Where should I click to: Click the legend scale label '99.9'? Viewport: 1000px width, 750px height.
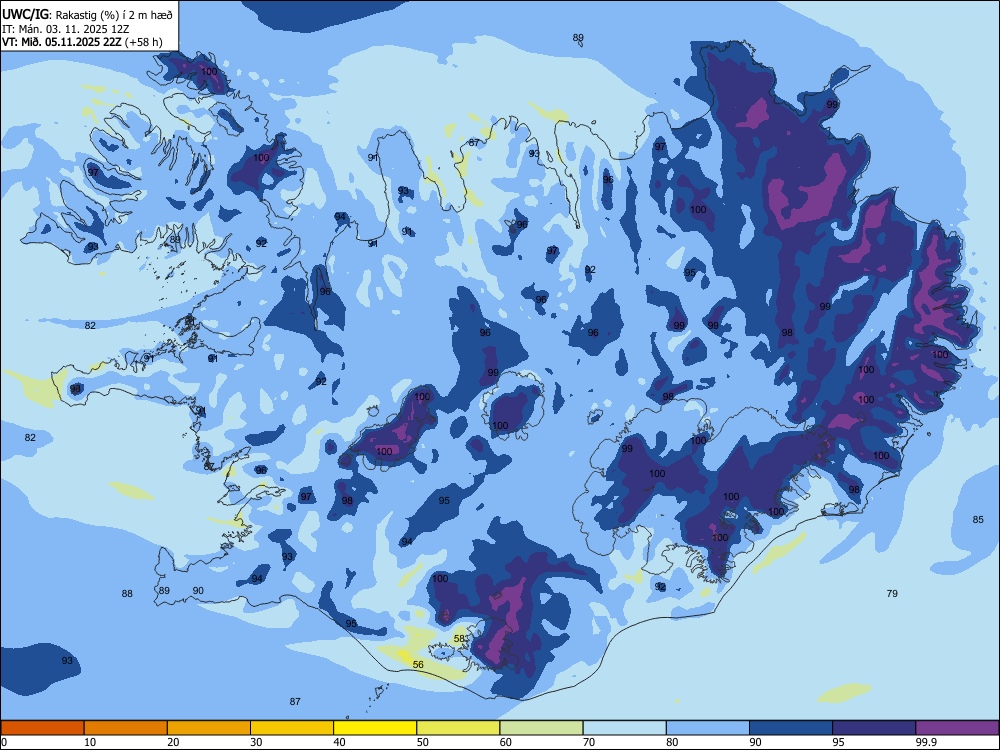point(926,742)
